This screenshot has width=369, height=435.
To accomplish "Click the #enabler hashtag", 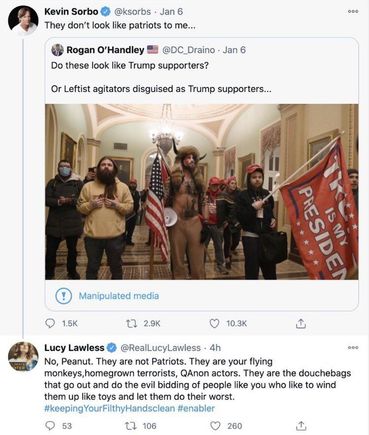I will click(x=196, y=408).
